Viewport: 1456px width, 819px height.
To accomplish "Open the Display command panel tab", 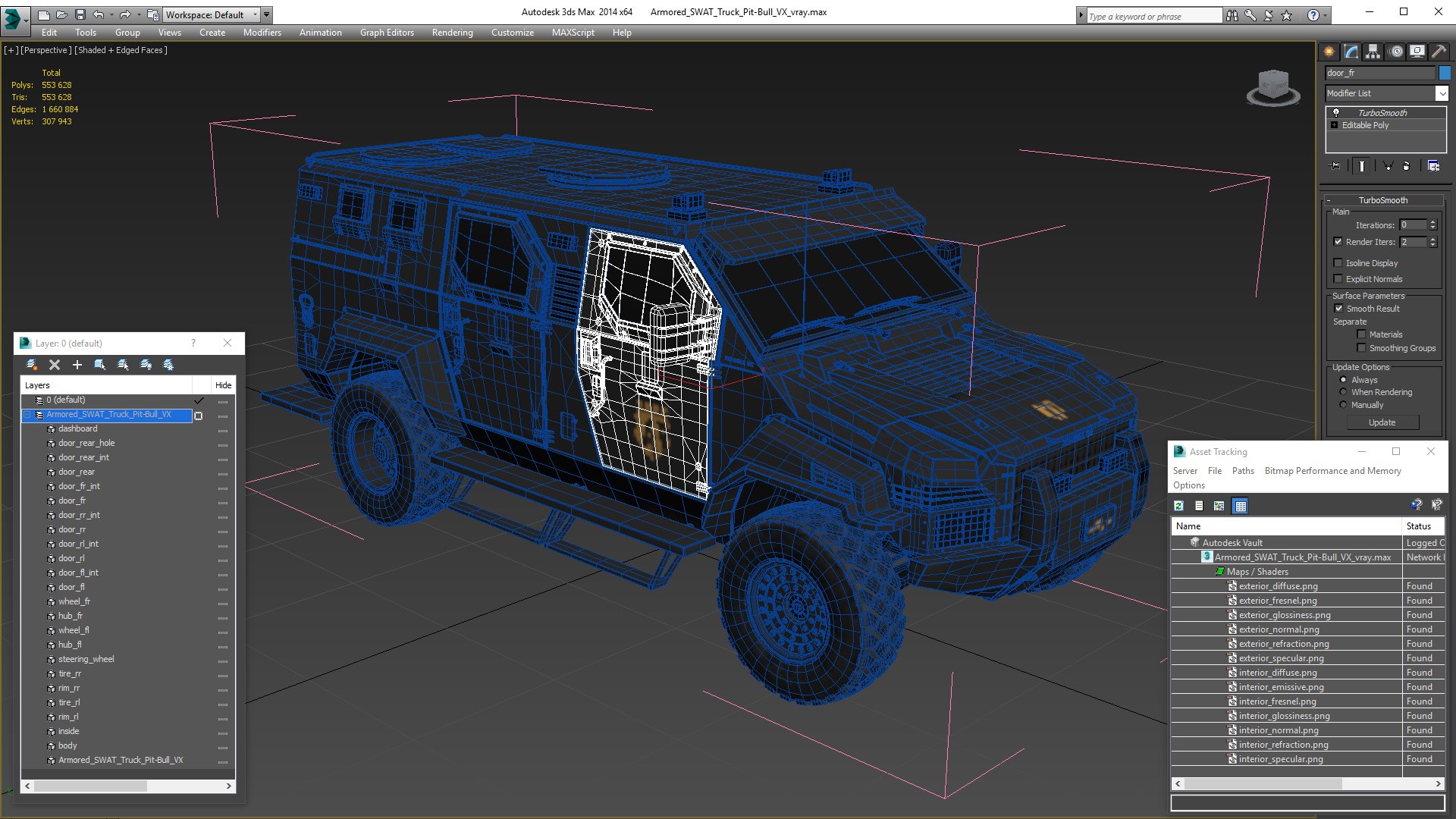I will pos(1417,52).
